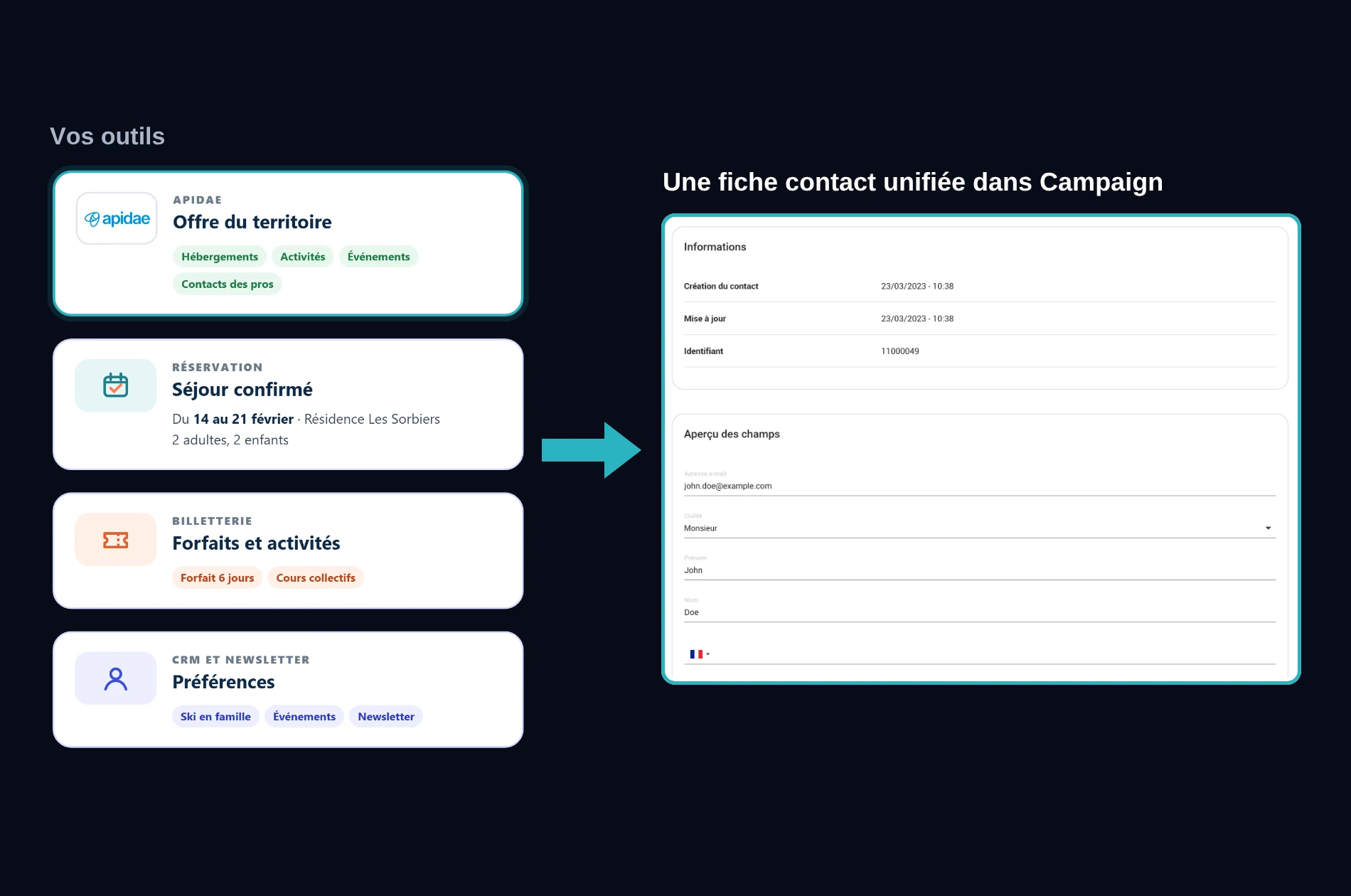Click the 'Séjour confirmé' heading

242,390
